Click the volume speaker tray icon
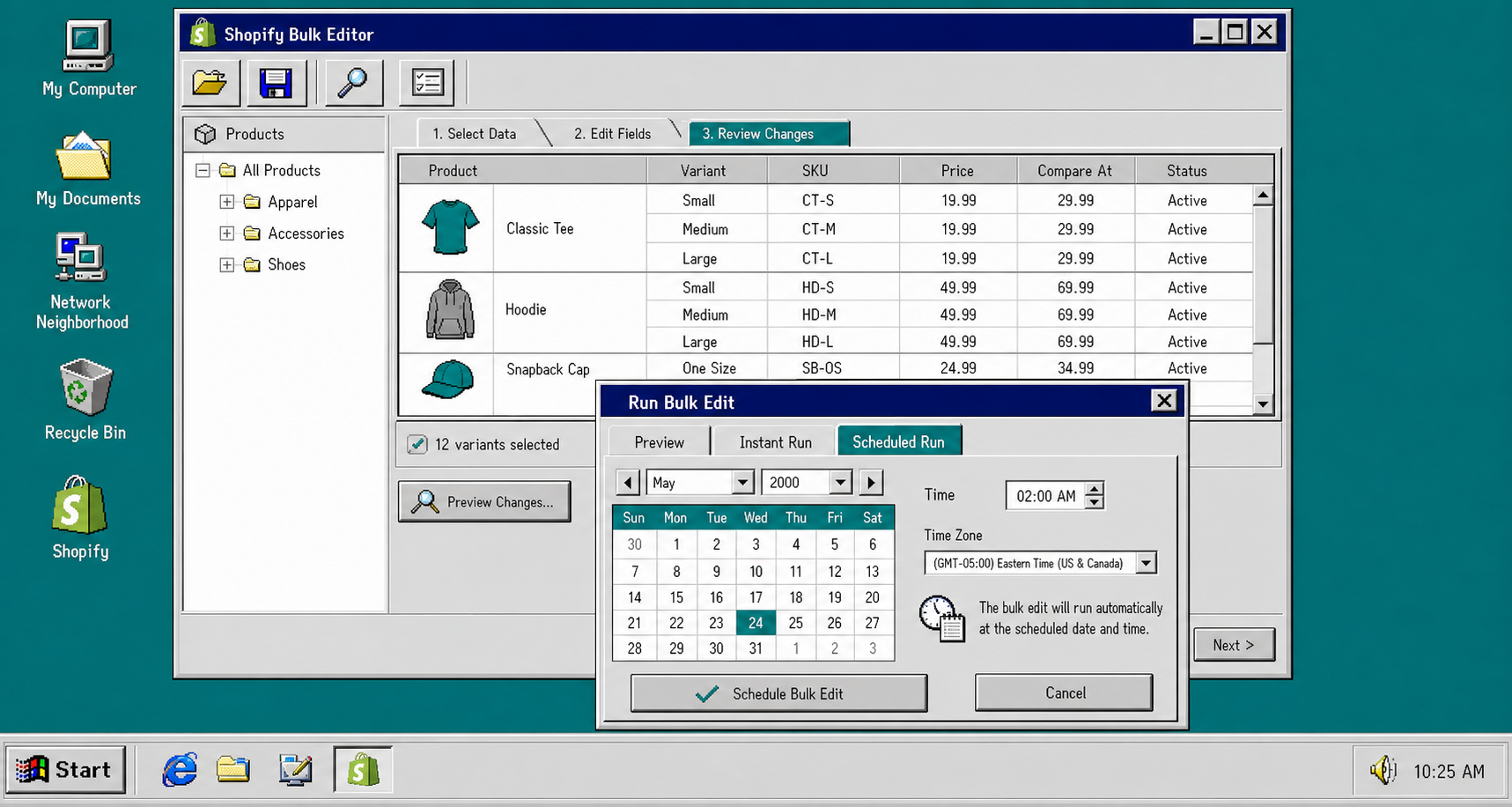 pyautogui.click(x=1383, y=771)
